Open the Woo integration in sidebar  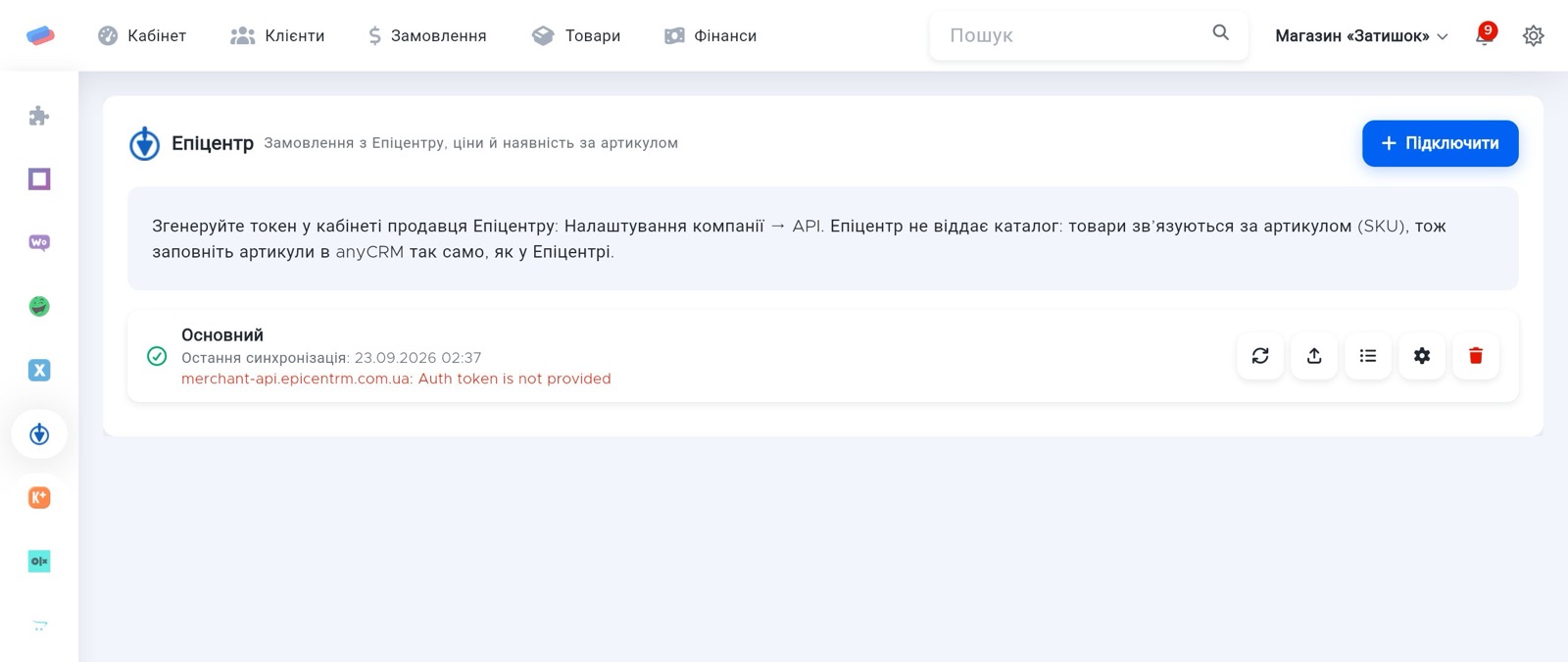point(39,243)
